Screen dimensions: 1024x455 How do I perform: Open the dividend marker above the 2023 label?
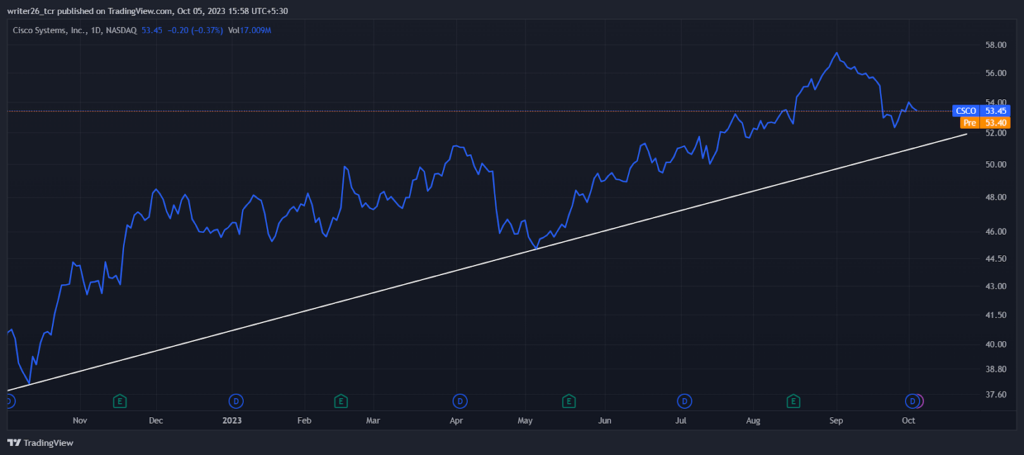pos(236,400)
